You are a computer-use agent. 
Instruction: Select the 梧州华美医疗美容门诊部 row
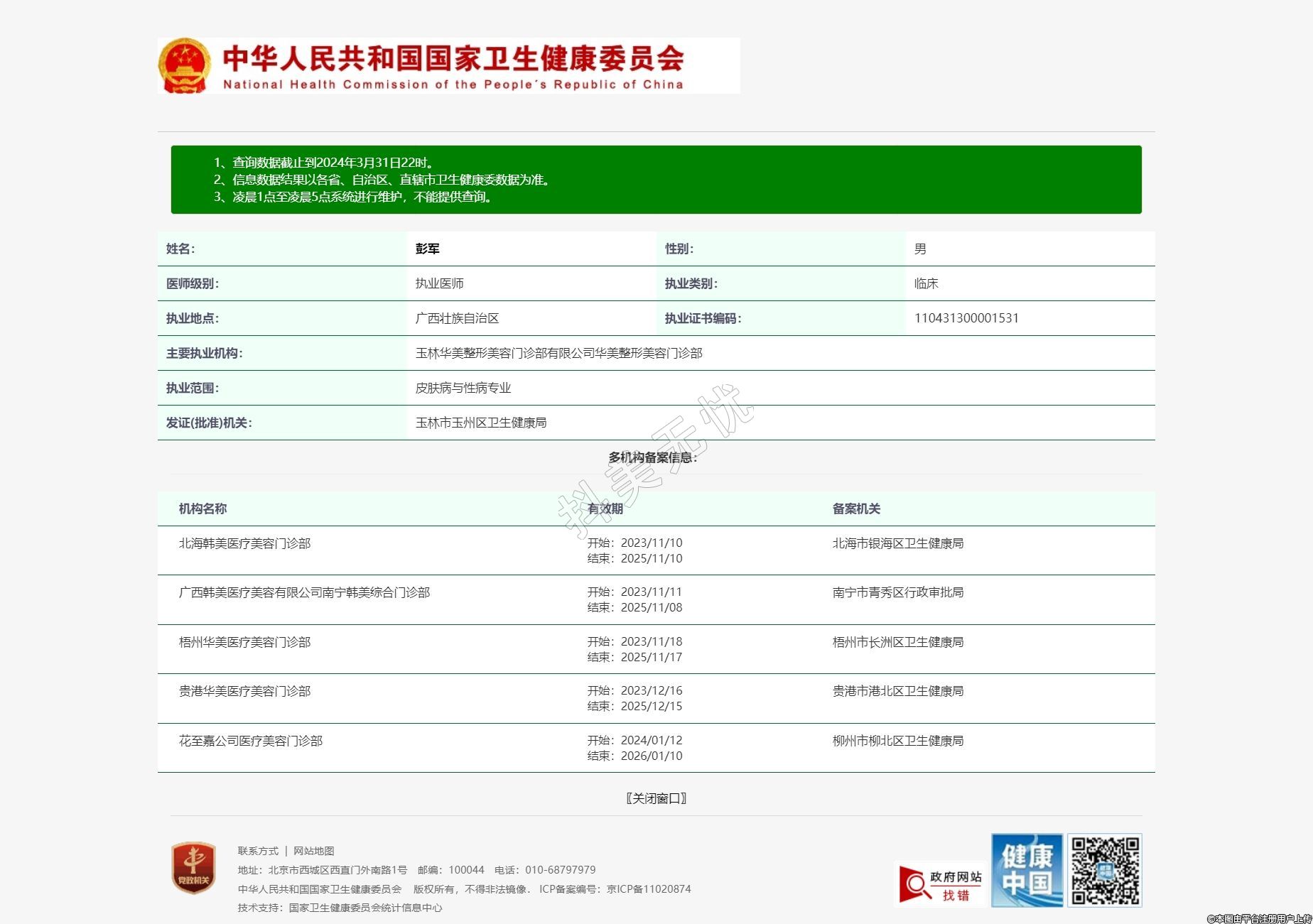click(244, 642)
